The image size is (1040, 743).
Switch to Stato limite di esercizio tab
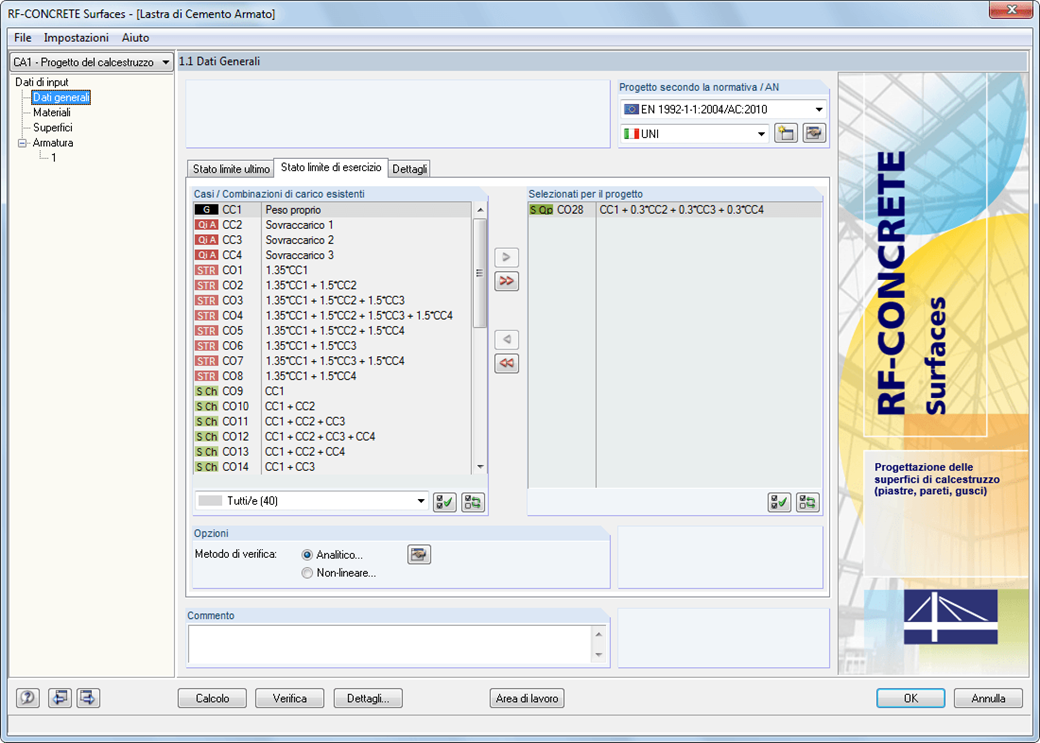pos(331,167)
